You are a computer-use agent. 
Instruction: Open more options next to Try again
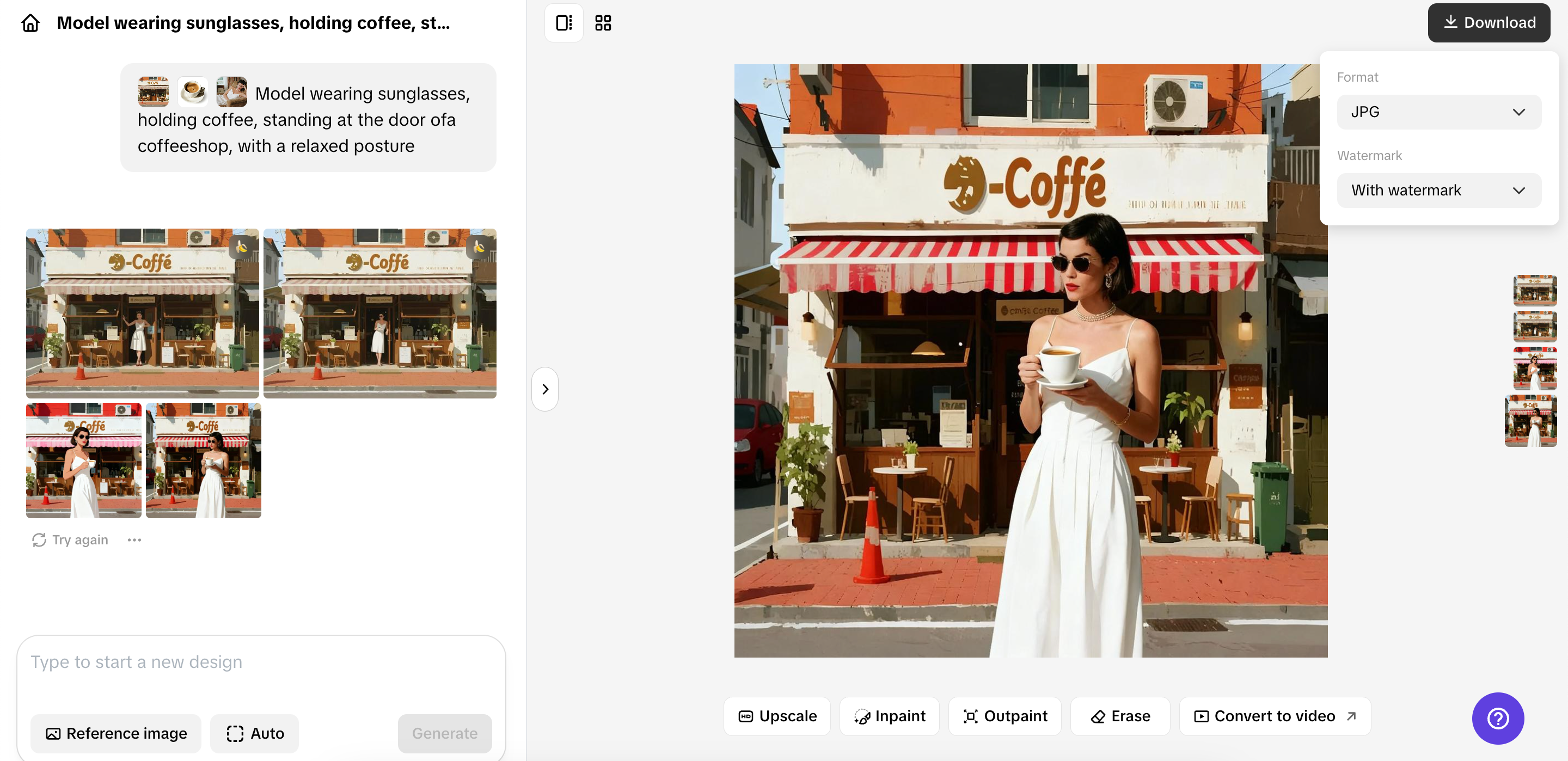tap(134, 539)
